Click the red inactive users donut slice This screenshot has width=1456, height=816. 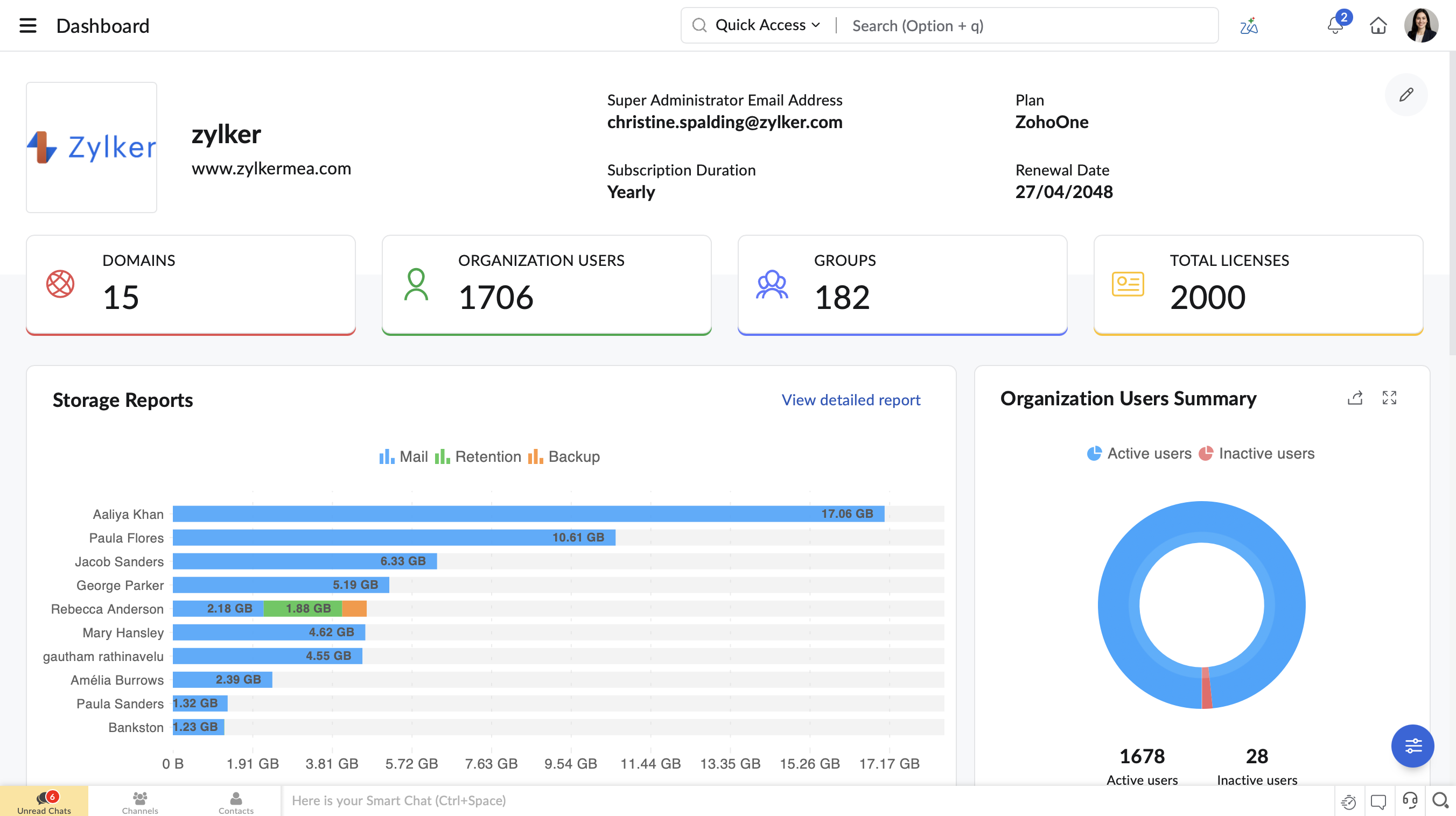pyautogui.click(x=1206, y=688)
